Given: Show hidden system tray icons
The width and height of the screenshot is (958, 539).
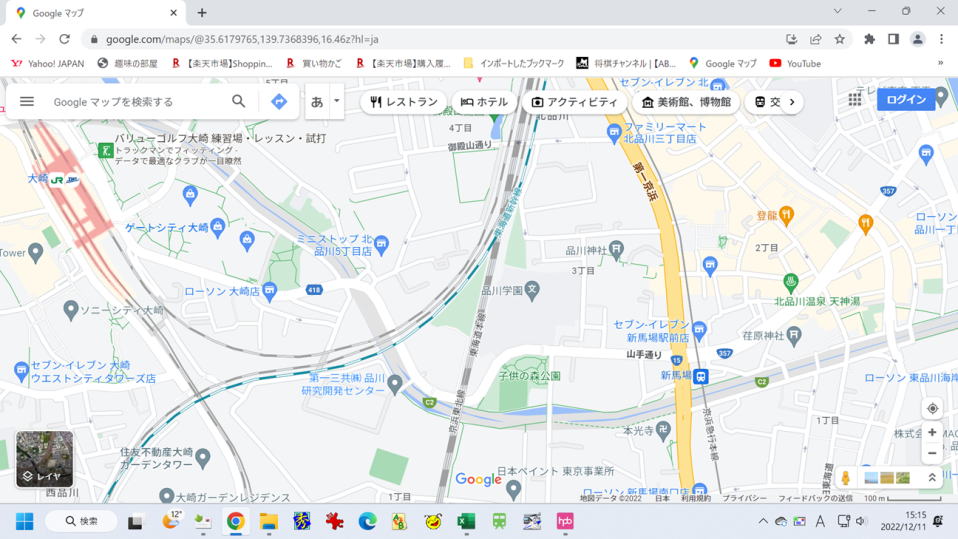Looking at the screenshot, I should pos(763,521).
